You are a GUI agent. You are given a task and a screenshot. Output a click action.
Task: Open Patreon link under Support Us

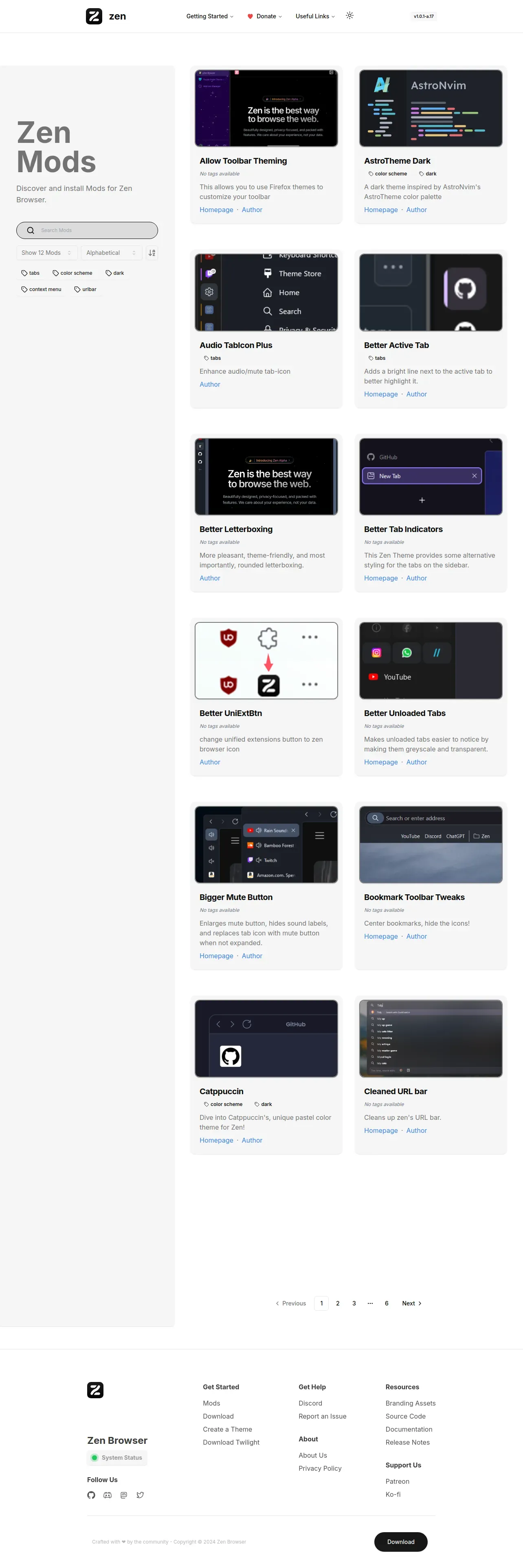click(397, 1481)
